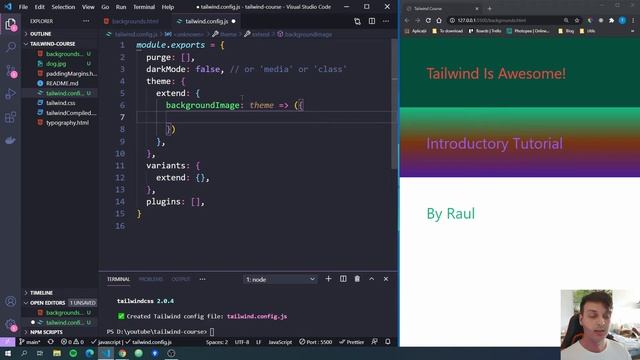Open the Selection menu
Viewport: 640px width, 360px height.
pyautogui.click(x=63, y=7)
